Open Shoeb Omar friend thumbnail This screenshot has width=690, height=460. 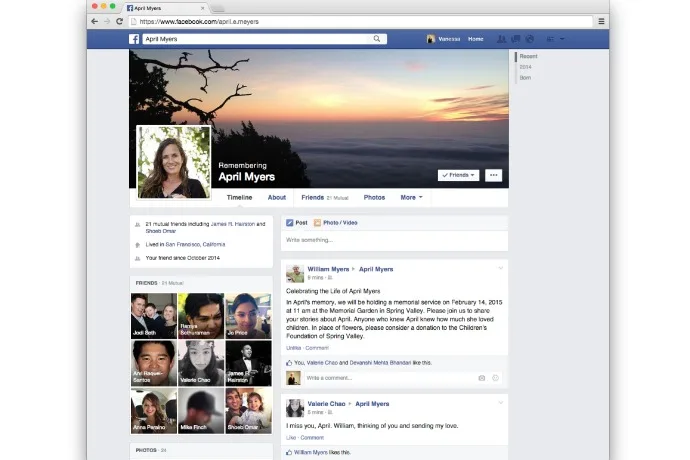point(249,411)
